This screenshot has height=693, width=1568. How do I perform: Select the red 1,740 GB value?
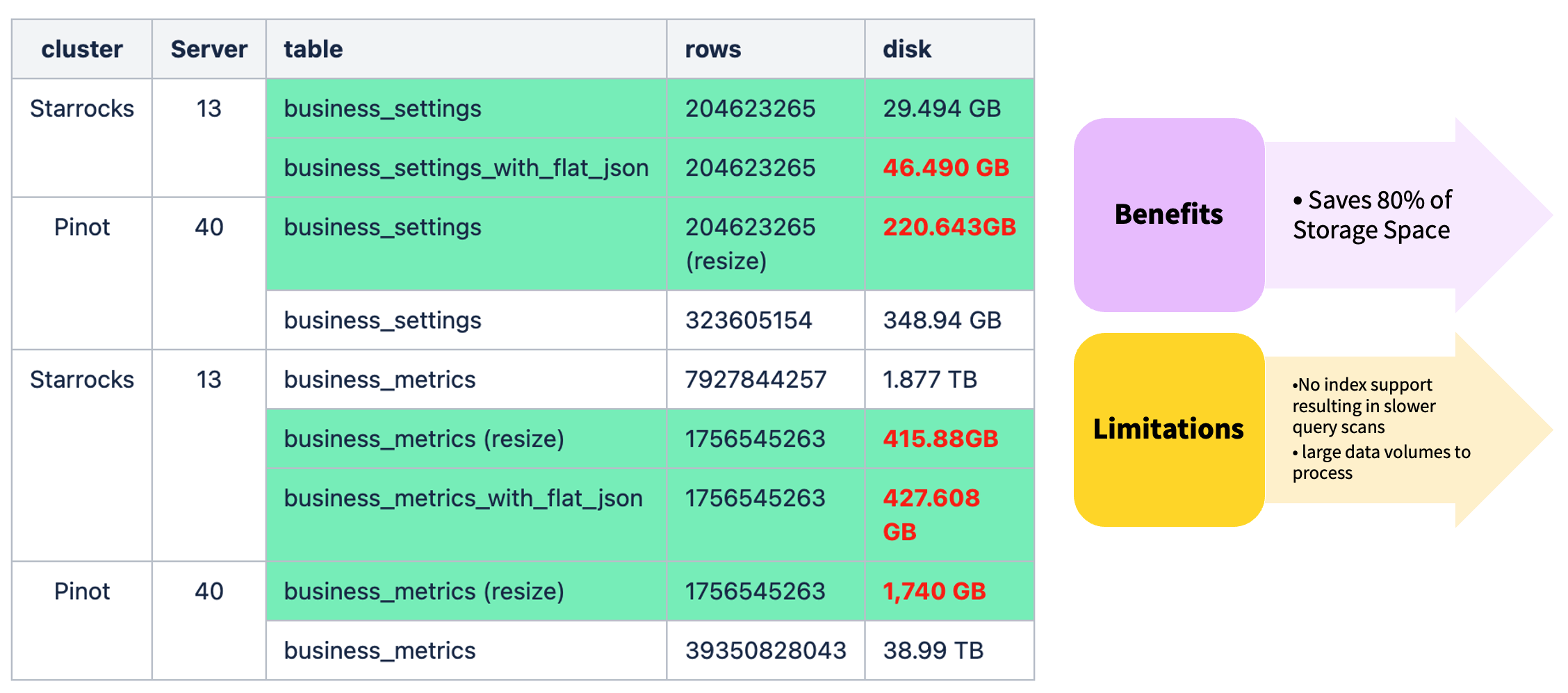[x=934, y=592]
